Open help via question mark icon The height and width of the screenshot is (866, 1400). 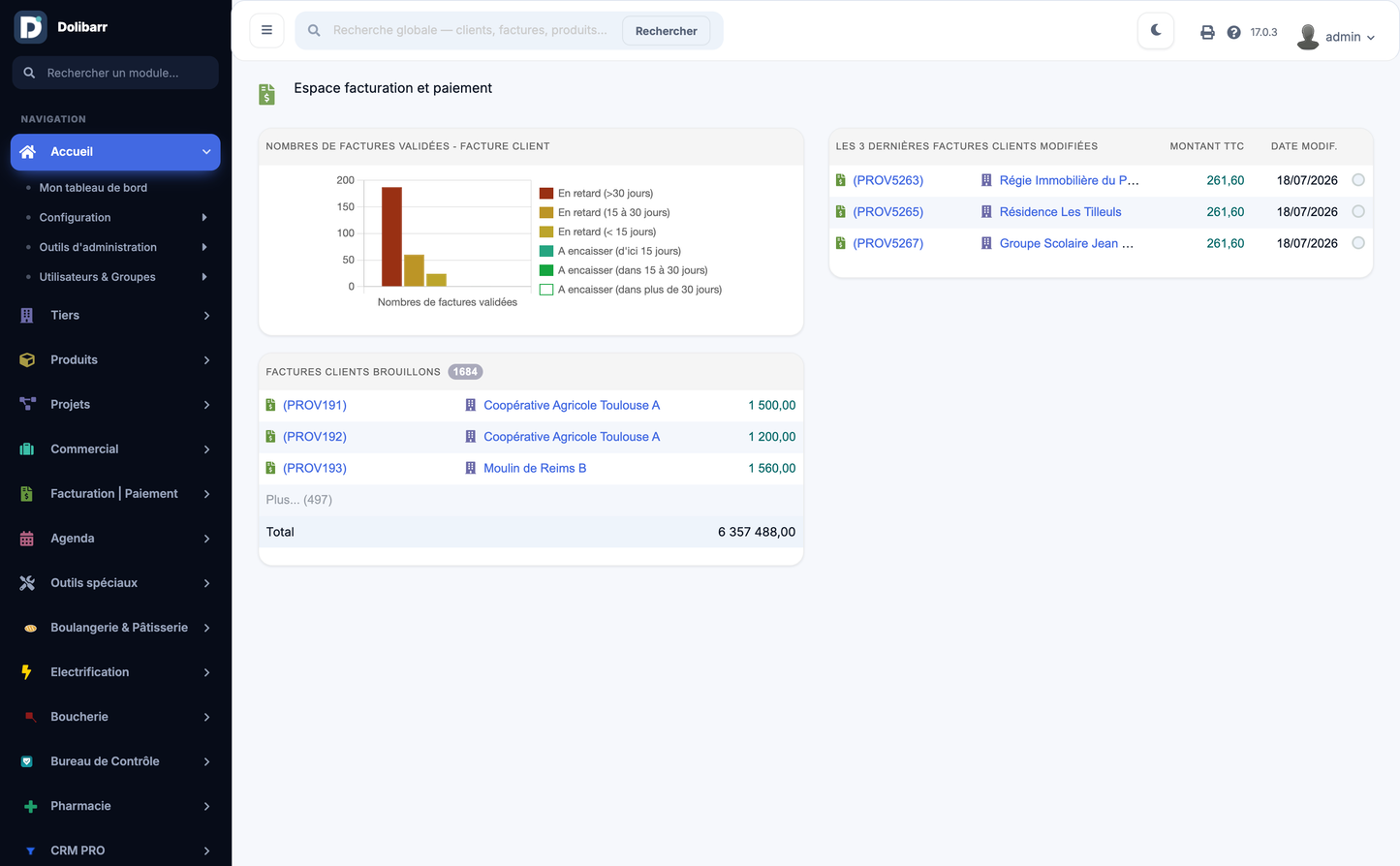1233,32
